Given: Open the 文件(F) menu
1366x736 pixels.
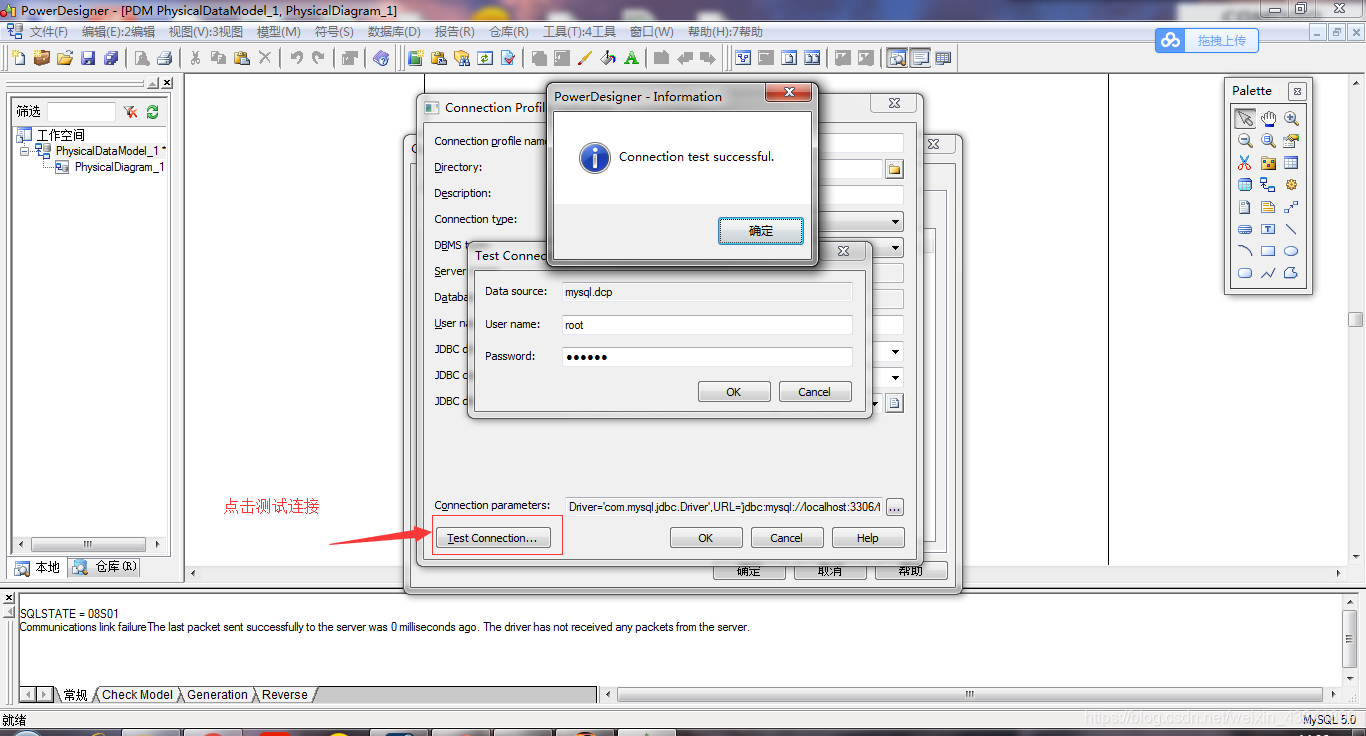Looking at the screenshot, I should [48, 32].
